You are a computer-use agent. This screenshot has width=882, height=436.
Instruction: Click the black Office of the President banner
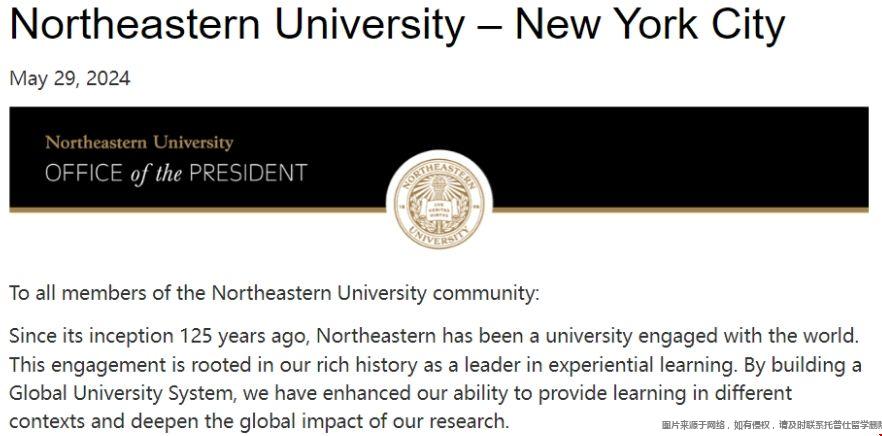439,157
